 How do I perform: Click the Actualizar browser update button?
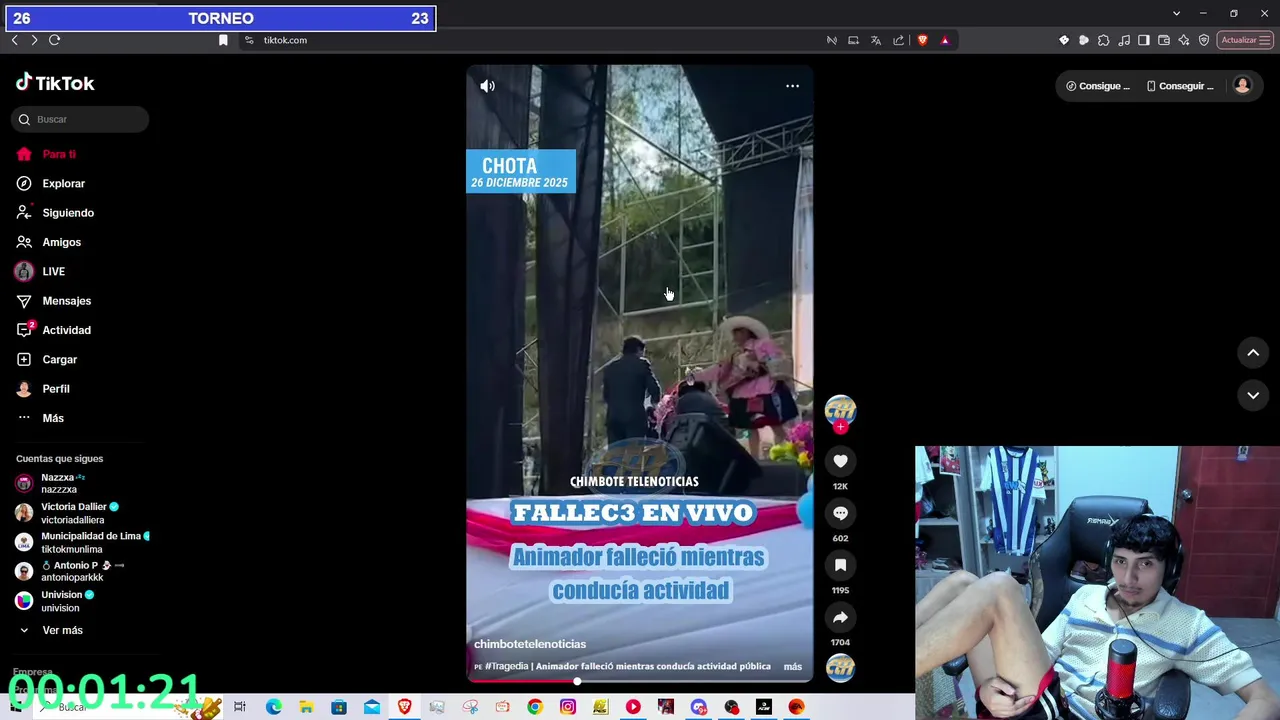1244,40
